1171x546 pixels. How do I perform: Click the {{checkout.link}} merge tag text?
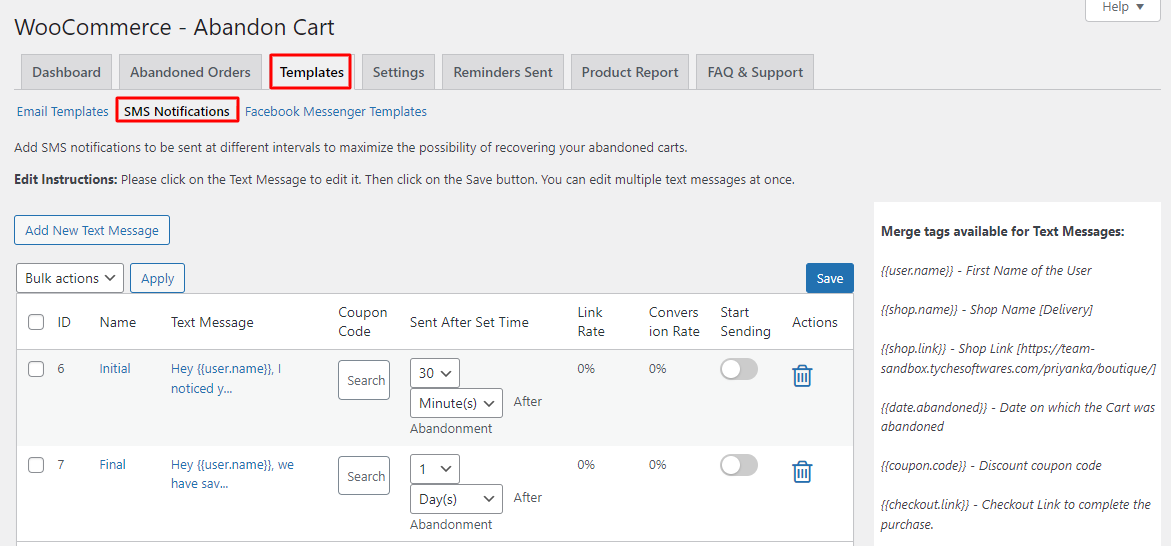tap(925, 504)
